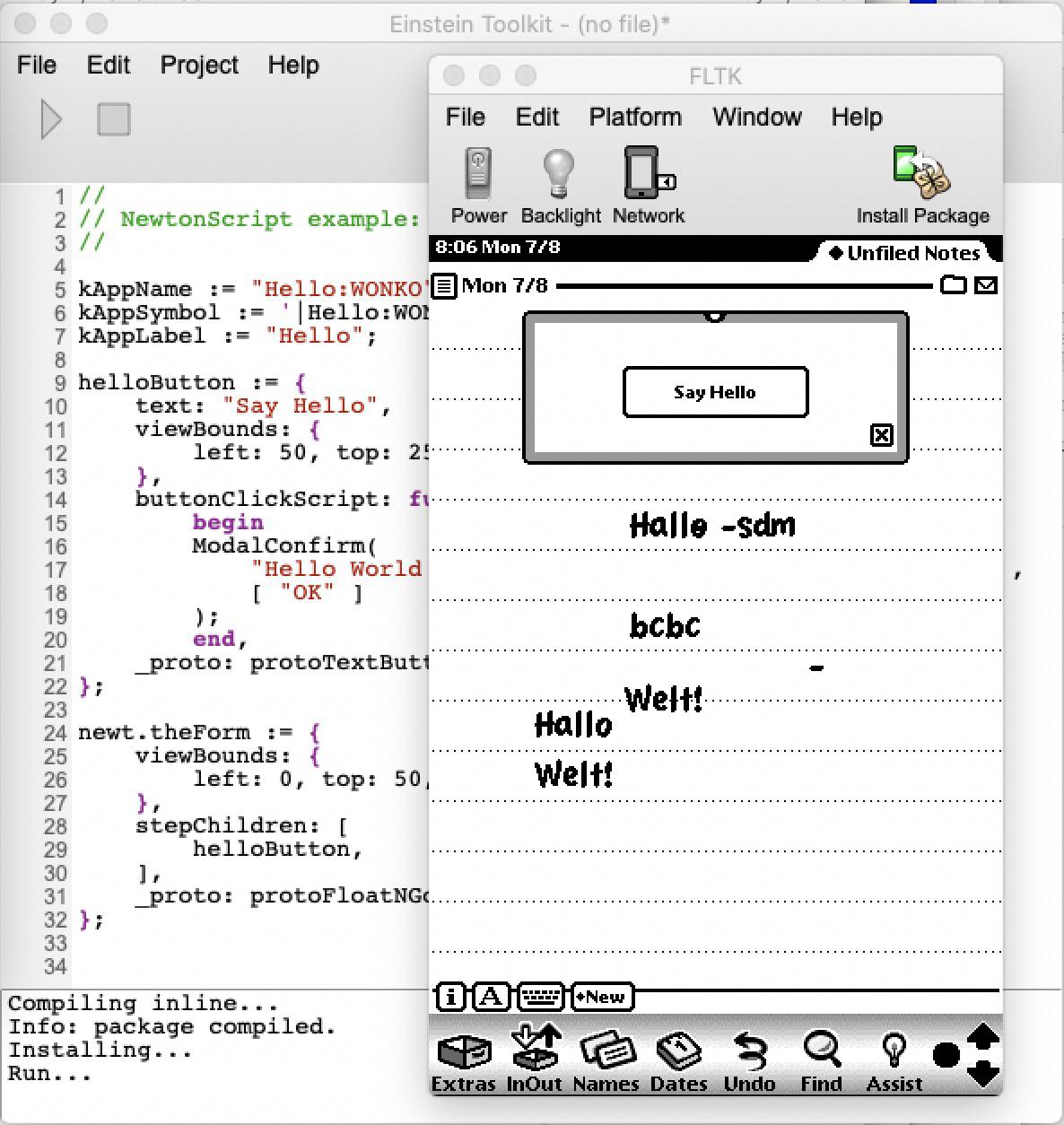This screenshot has width=1064, height=1125.
Task: Click the Find magnifier icon
Action: click(821, 1050)
